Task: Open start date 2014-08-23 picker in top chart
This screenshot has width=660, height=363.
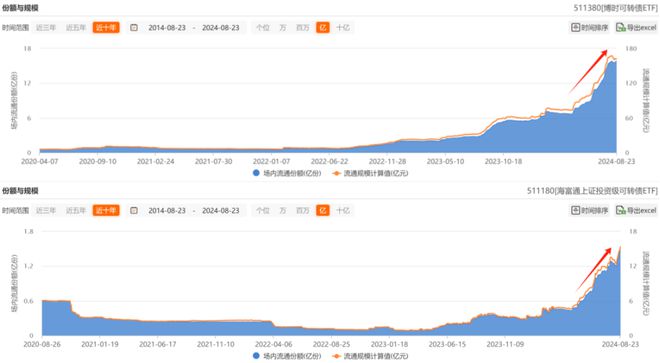Action: tap(167, 28)
